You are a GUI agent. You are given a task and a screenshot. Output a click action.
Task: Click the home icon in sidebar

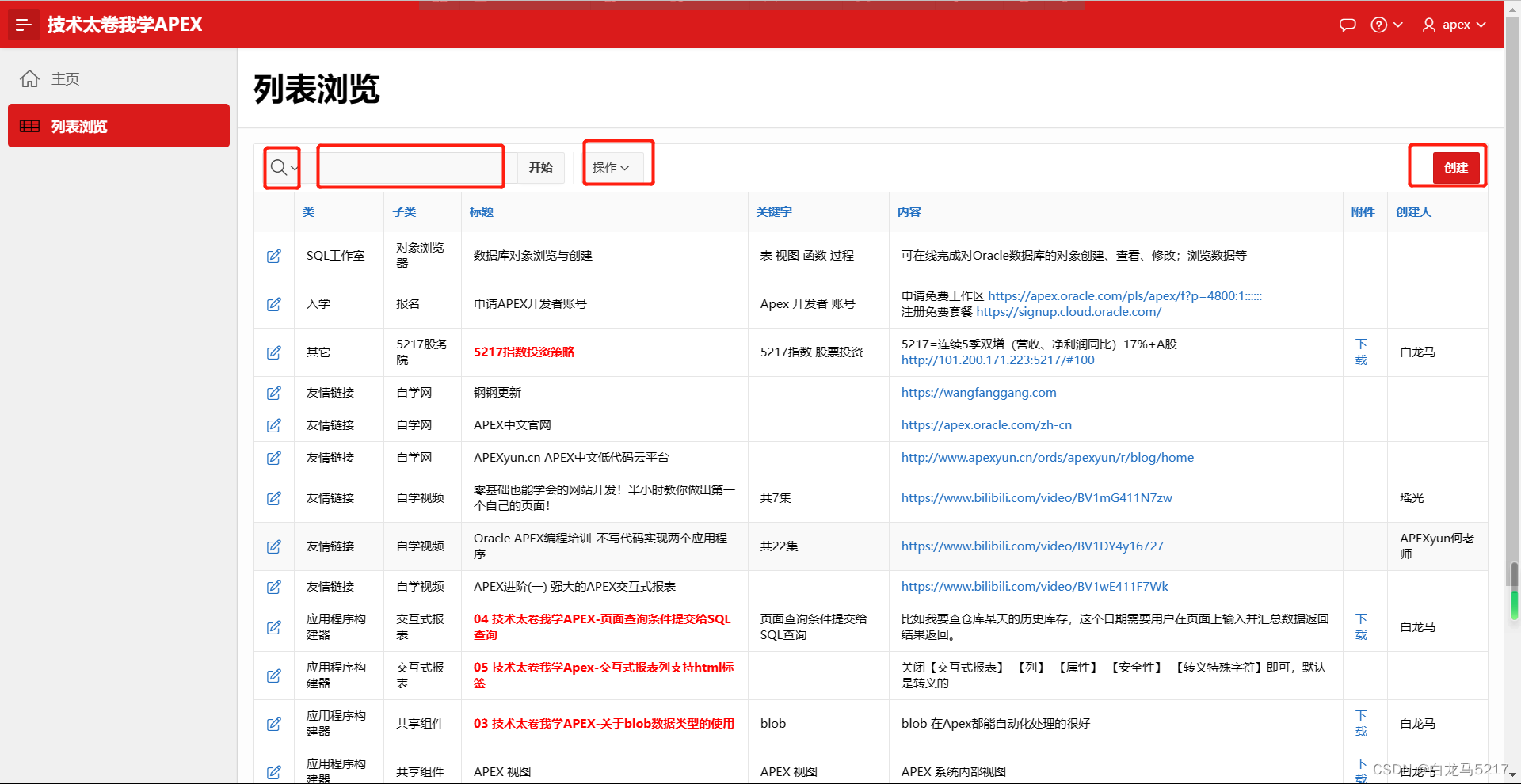coord(30,79)
